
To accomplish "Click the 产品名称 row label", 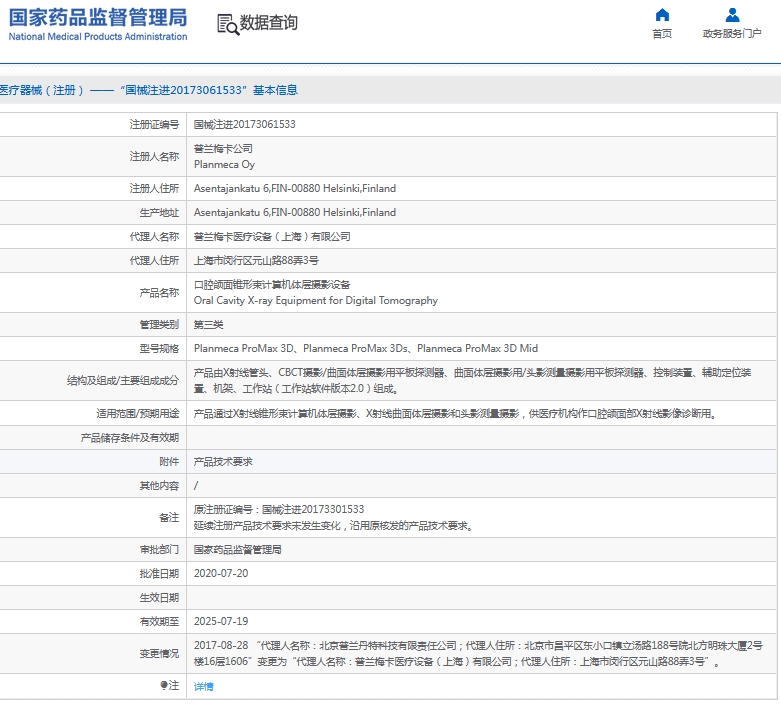I will click(159, 292).
